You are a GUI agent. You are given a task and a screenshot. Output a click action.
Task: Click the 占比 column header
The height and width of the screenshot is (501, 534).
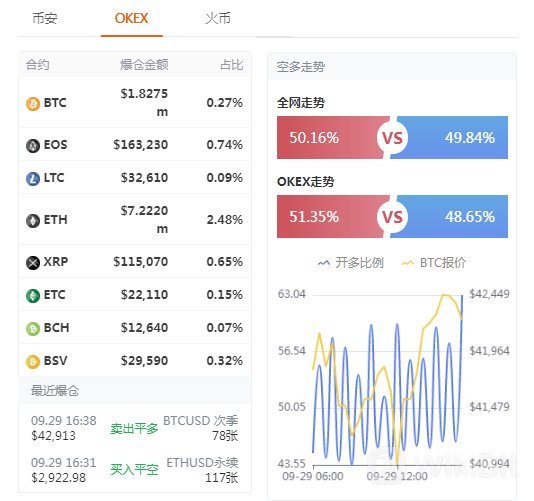coord(232,65)
